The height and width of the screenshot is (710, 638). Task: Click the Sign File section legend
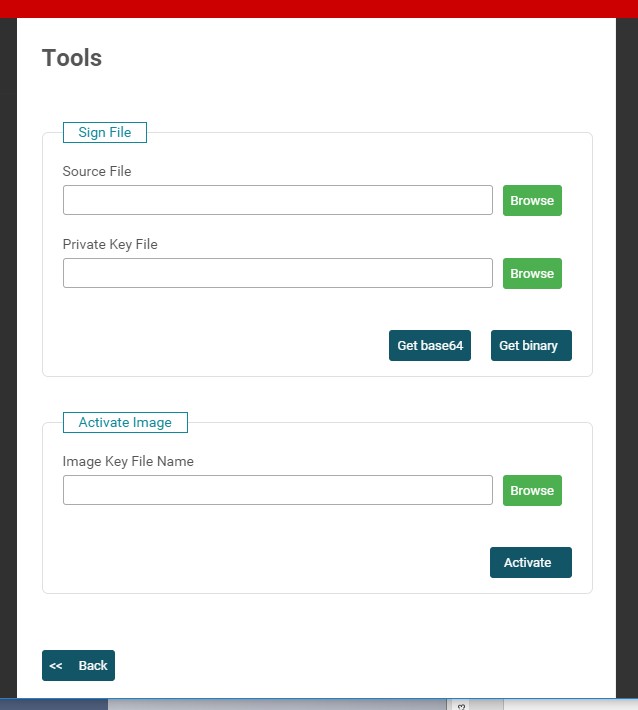[x=105, y=132]
